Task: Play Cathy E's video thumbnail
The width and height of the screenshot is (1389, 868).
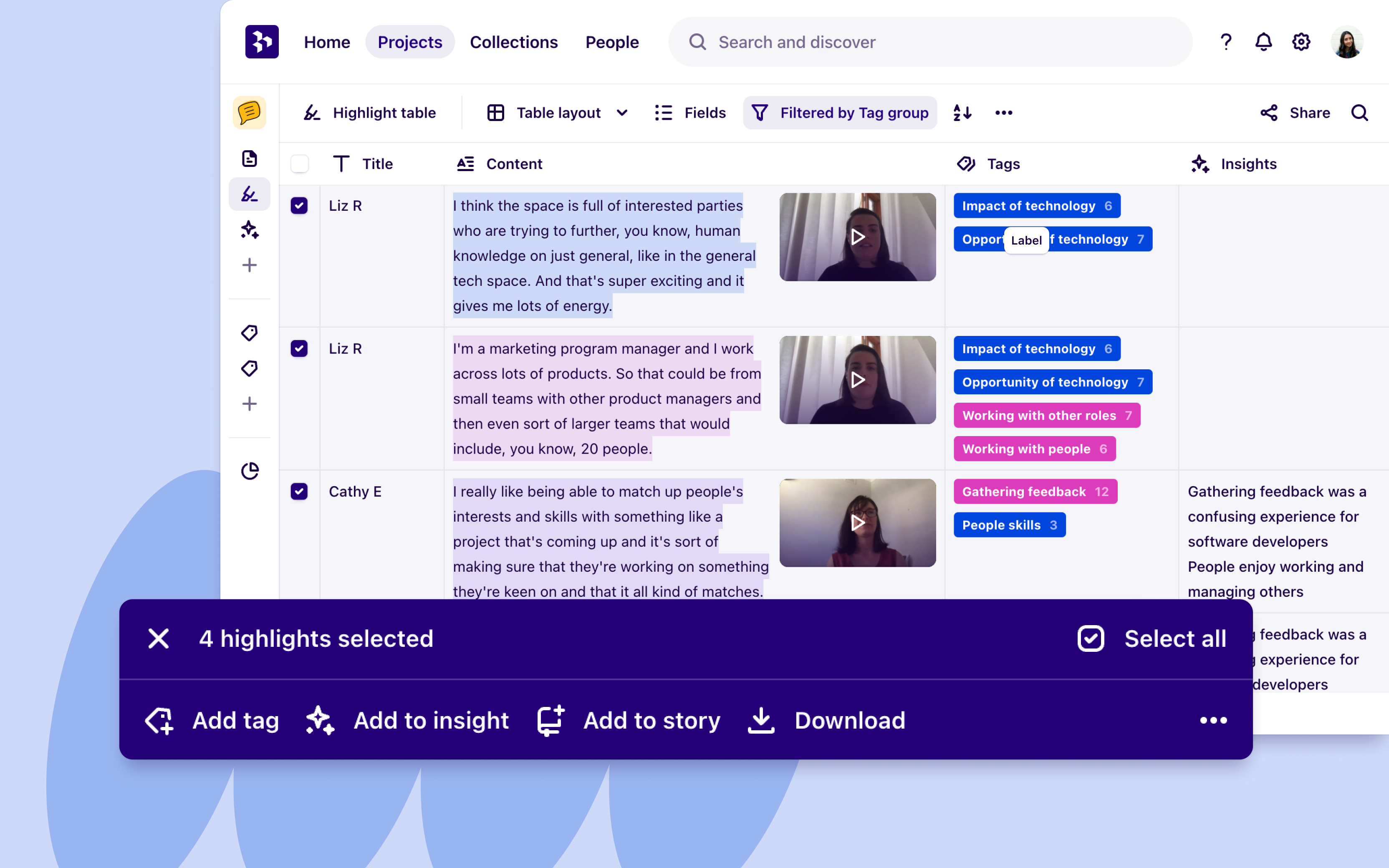Action: (857, 522)
